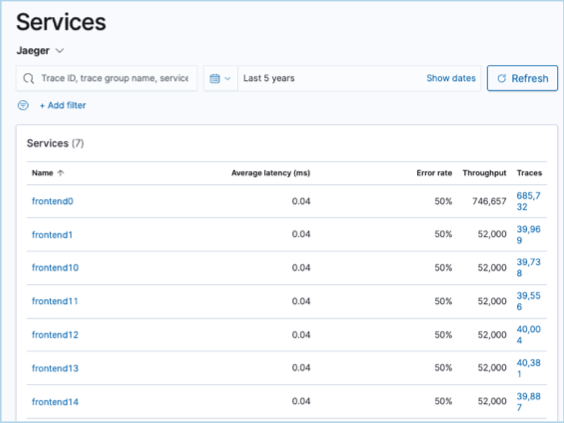Open 40,004 traces for frontend12
Image resolution: width=564 pixels, height=423 pixels.
click(x=528, y=335)
